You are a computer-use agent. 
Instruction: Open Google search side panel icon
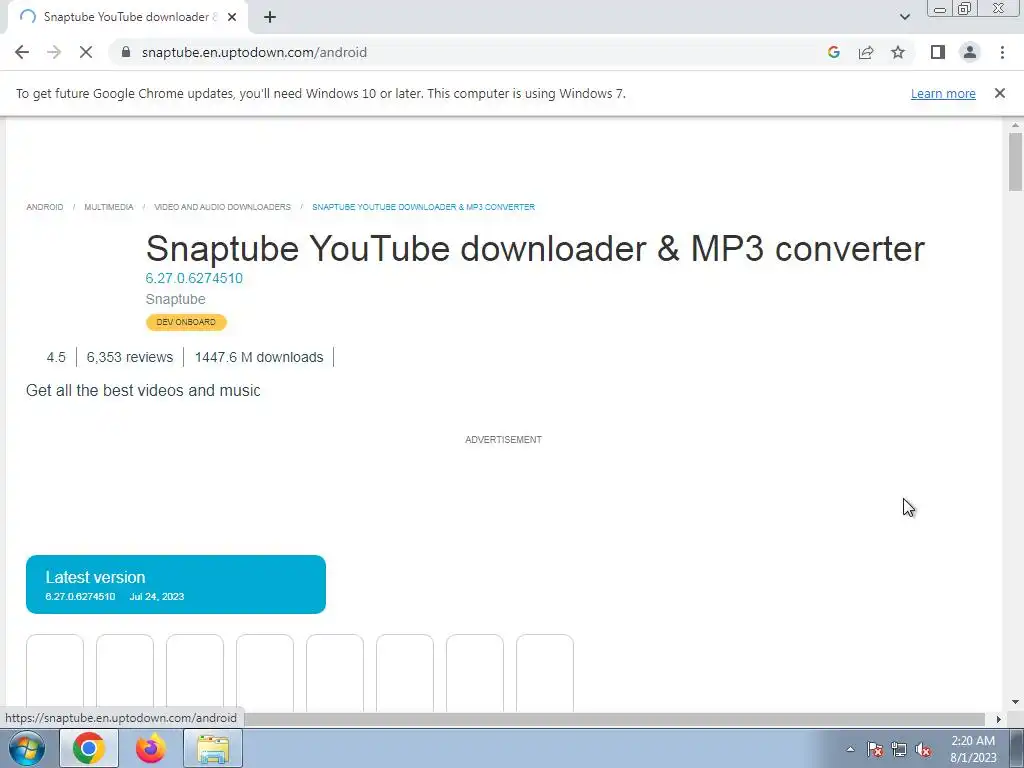click(833, 52)
